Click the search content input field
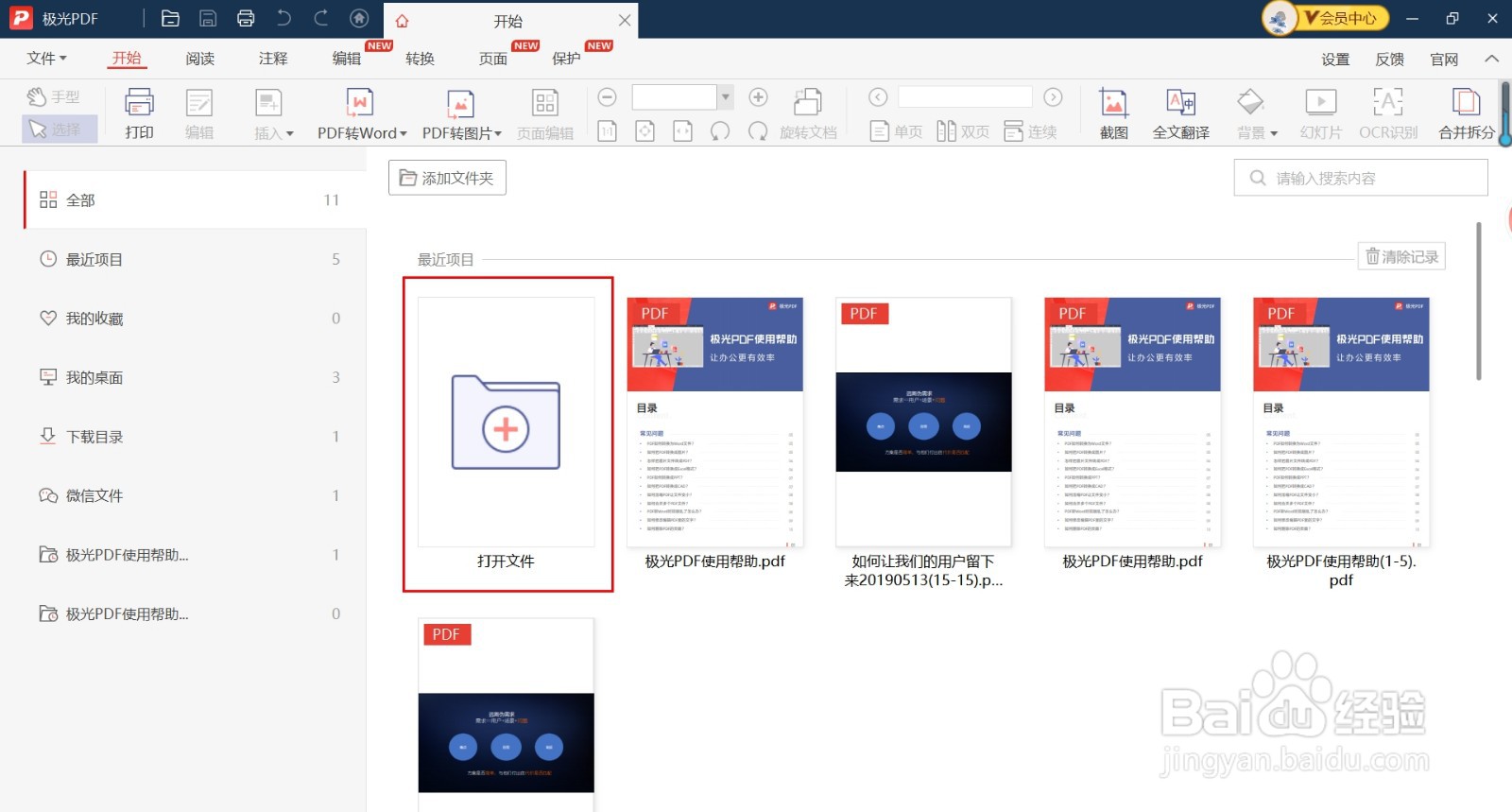Screen dimensions: 1512x812 pyautogui.click(x=1361, y=178)
